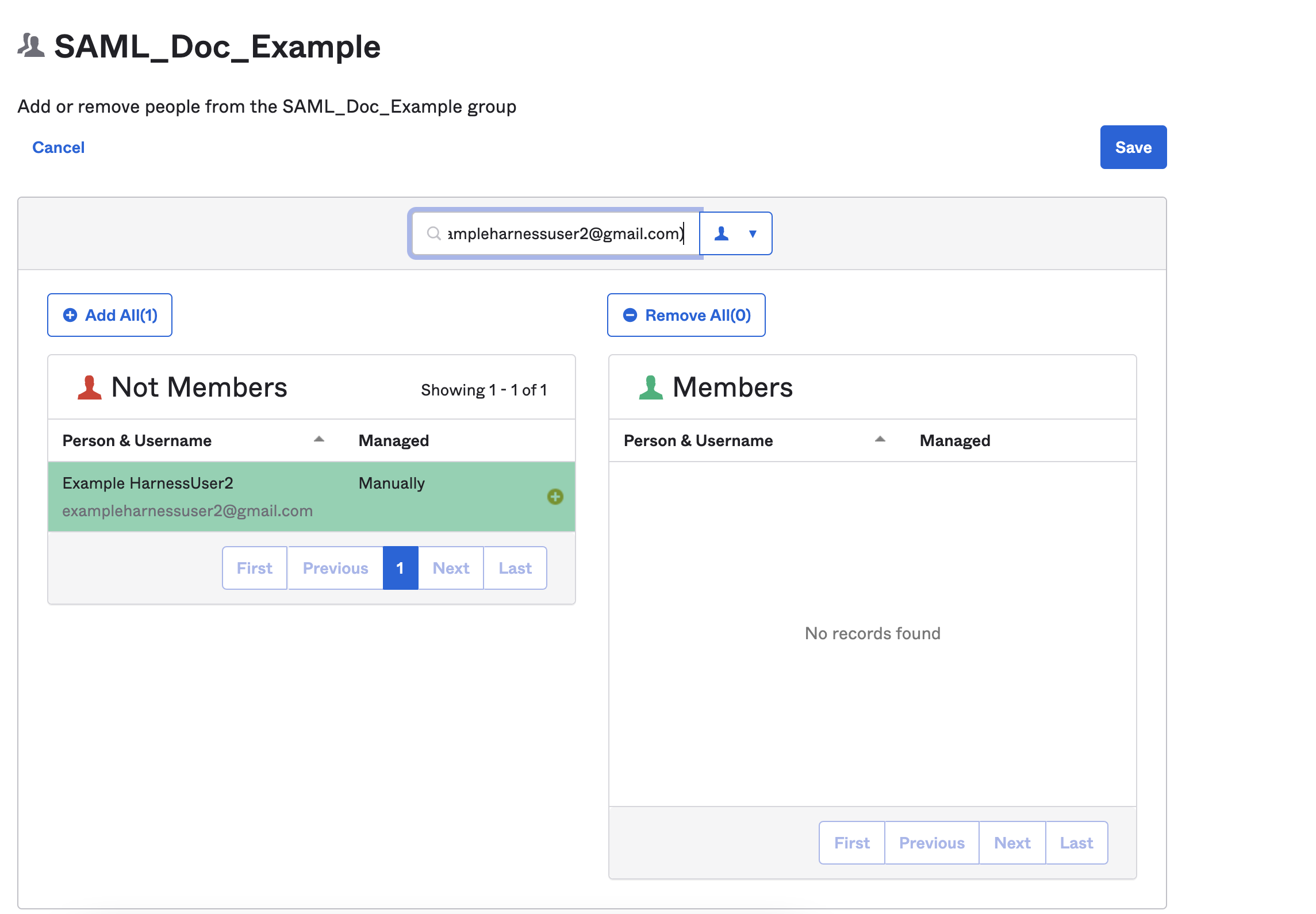Click the plus icon in Add All button
The width and height of the screenshot is (1316, 914).
pos(70,315)
